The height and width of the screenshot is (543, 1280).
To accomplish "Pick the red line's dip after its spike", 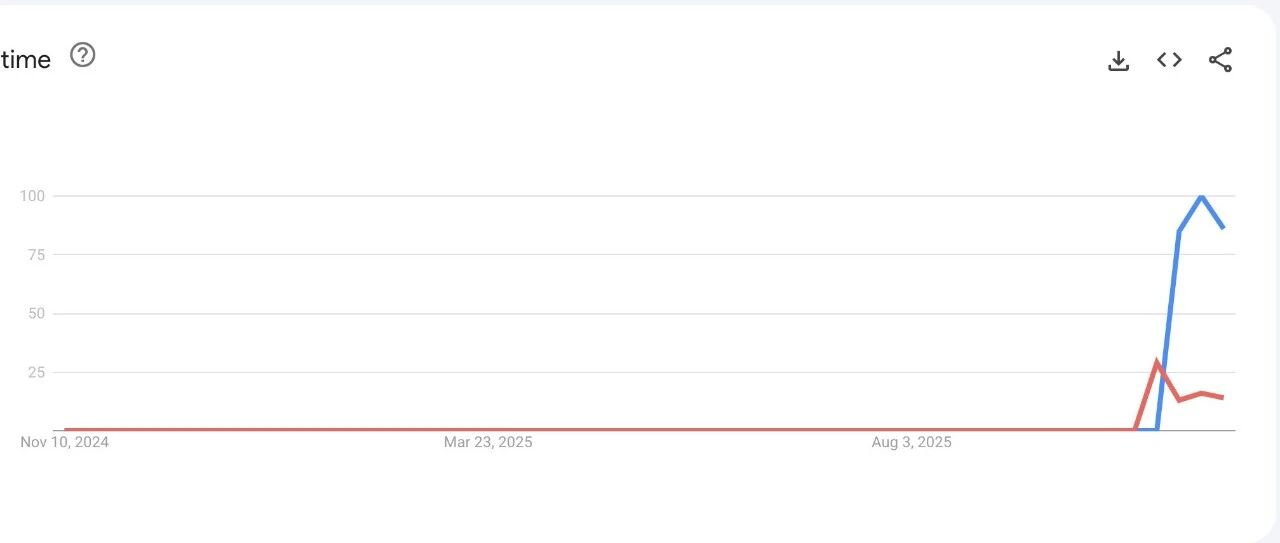I will 1179,400.
